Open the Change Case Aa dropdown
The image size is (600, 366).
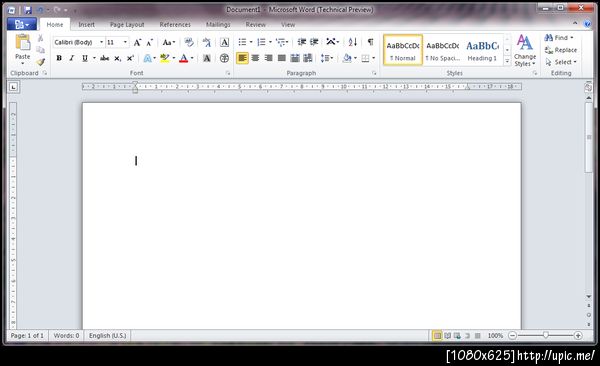[x=169, y=42]
